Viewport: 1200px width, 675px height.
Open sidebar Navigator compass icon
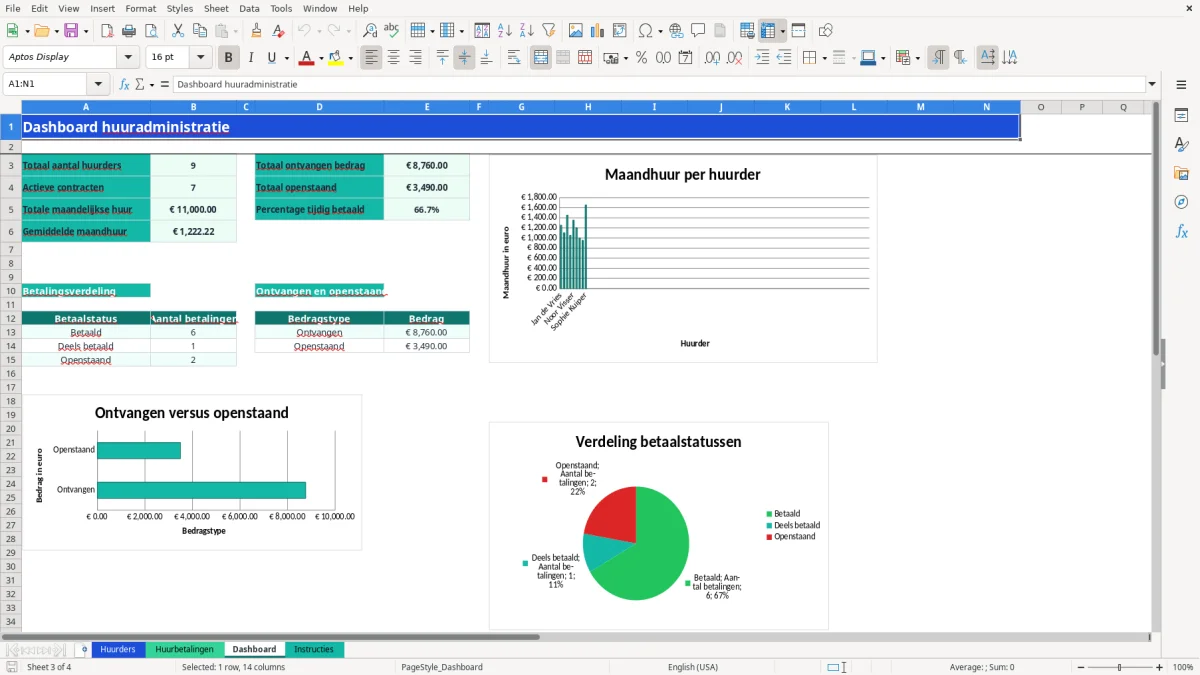[x=1181, y=203]
